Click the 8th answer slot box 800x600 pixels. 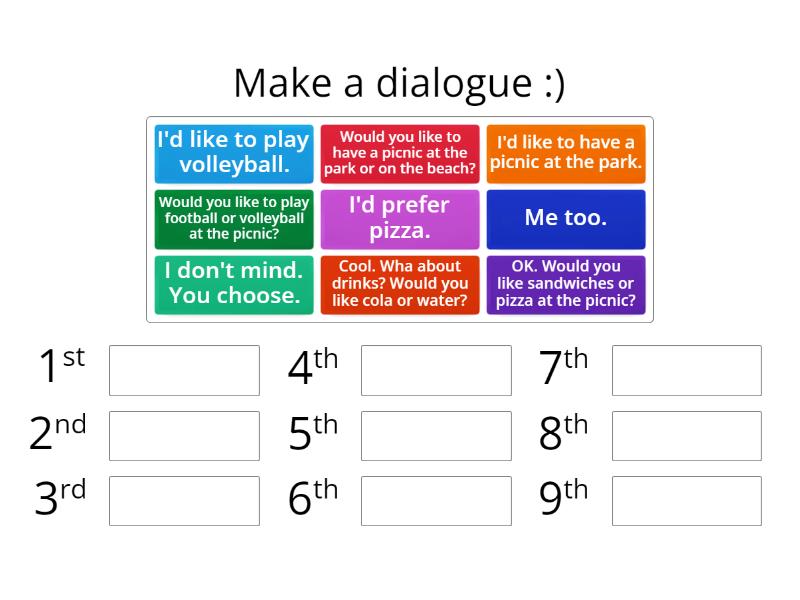tap(687, 436)
